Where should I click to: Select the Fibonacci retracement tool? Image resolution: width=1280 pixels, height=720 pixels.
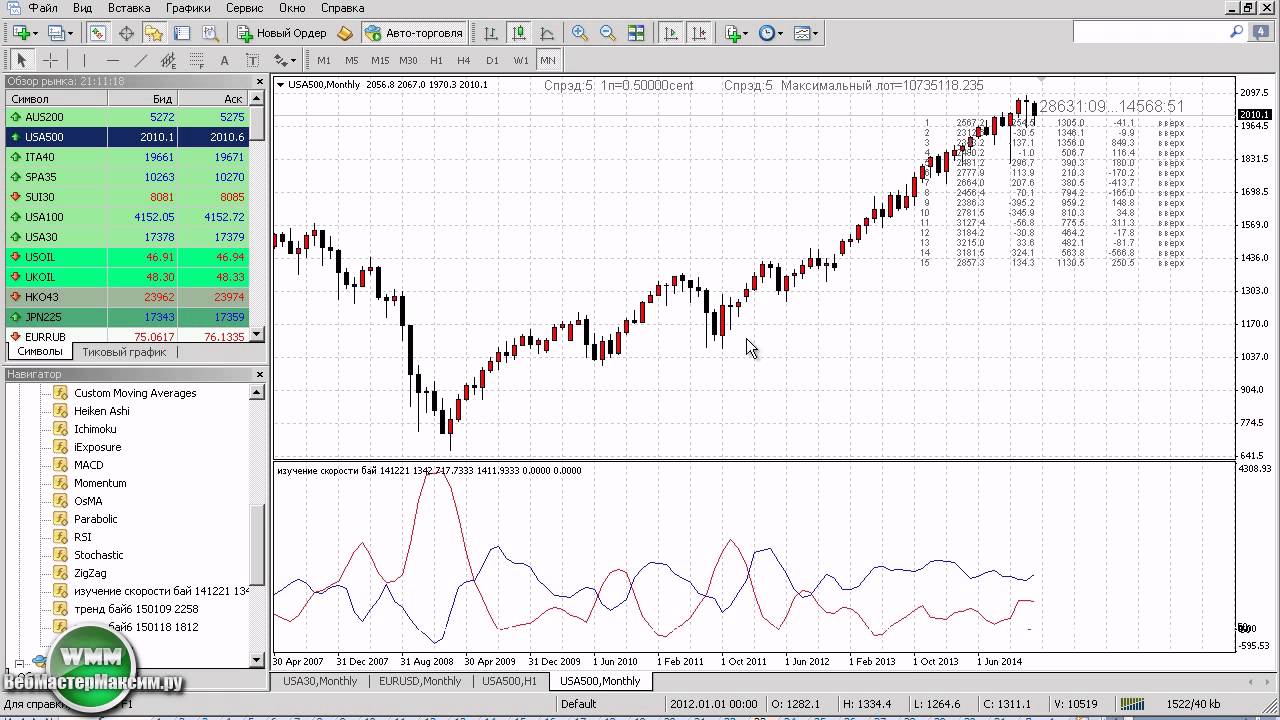(x=197, y=60)
